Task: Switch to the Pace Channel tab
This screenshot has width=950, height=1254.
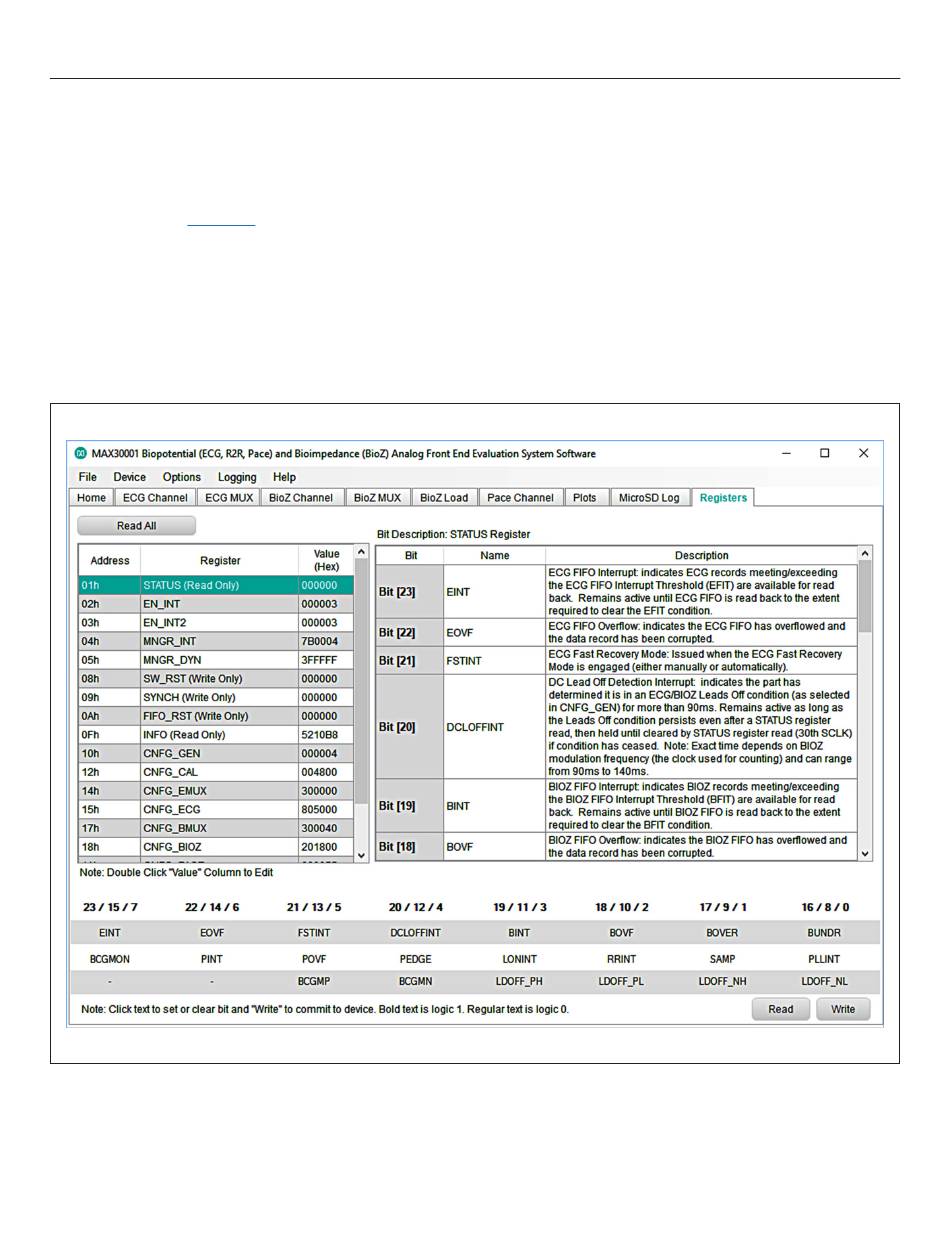Action: point(520,497)
